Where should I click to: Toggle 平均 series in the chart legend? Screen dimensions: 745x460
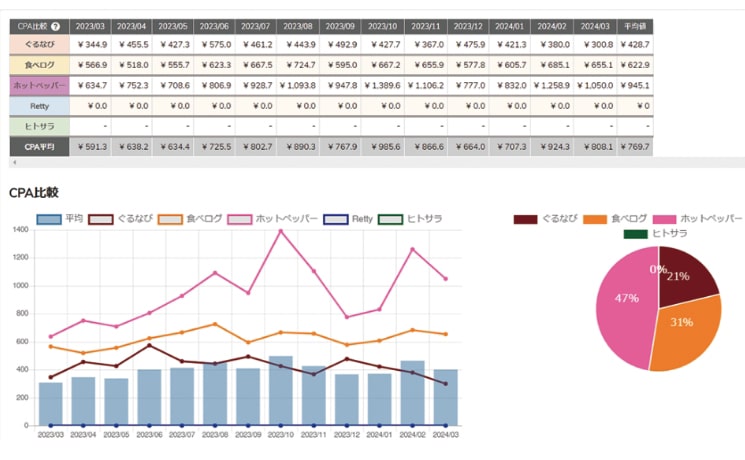49,217
